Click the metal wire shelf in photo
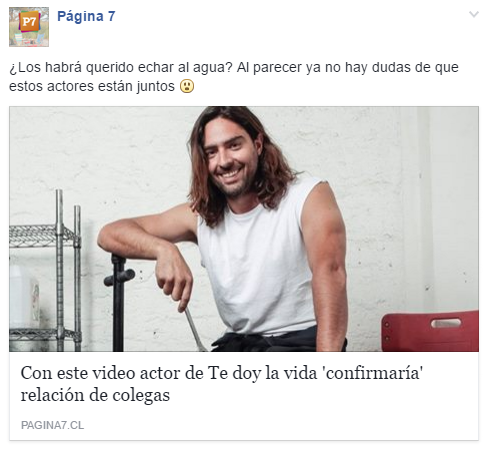 [x=45, y=270]
